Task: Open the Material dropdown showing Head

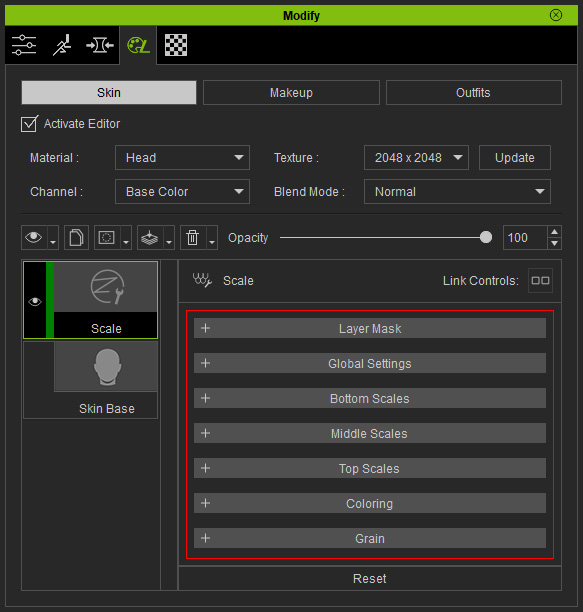Action: [182, 158]
